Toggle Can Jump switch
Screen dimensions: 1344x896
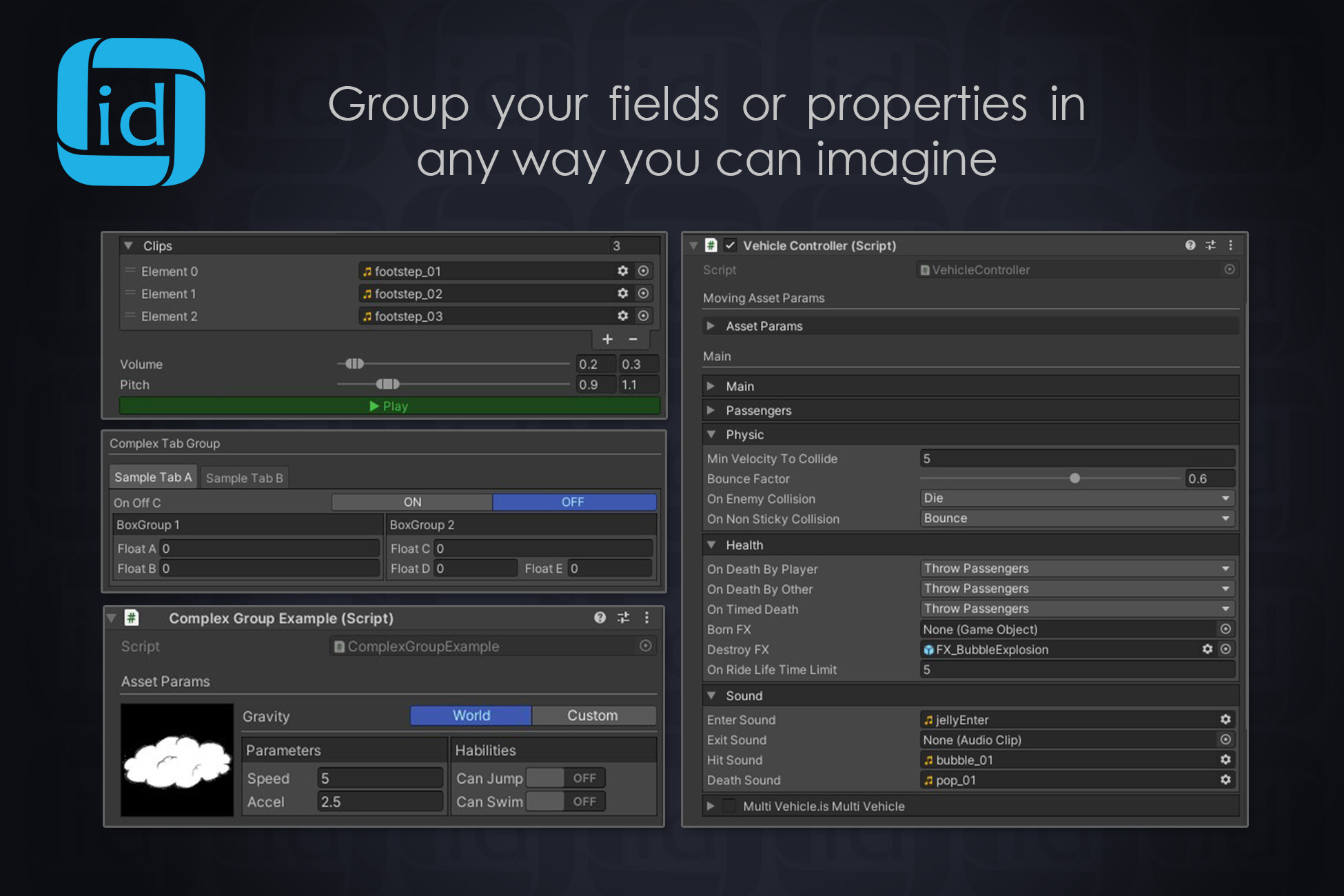pyautogui.click(x=565, y=778)
